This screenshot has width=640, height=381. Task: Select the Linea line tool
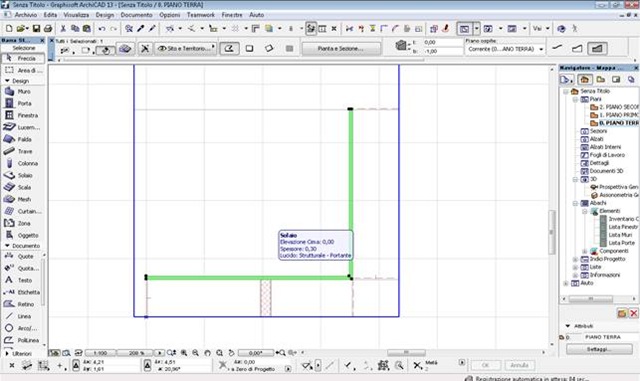coord(21,316)
